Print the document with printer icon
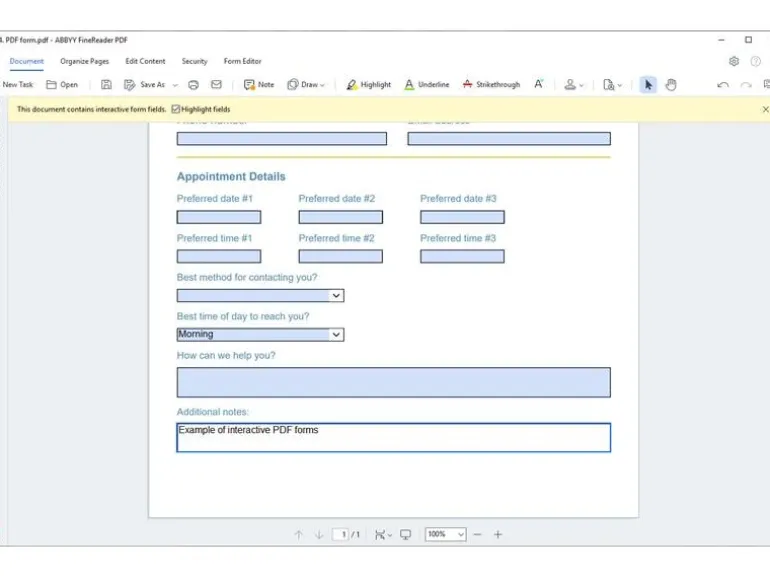 (193, 84)
